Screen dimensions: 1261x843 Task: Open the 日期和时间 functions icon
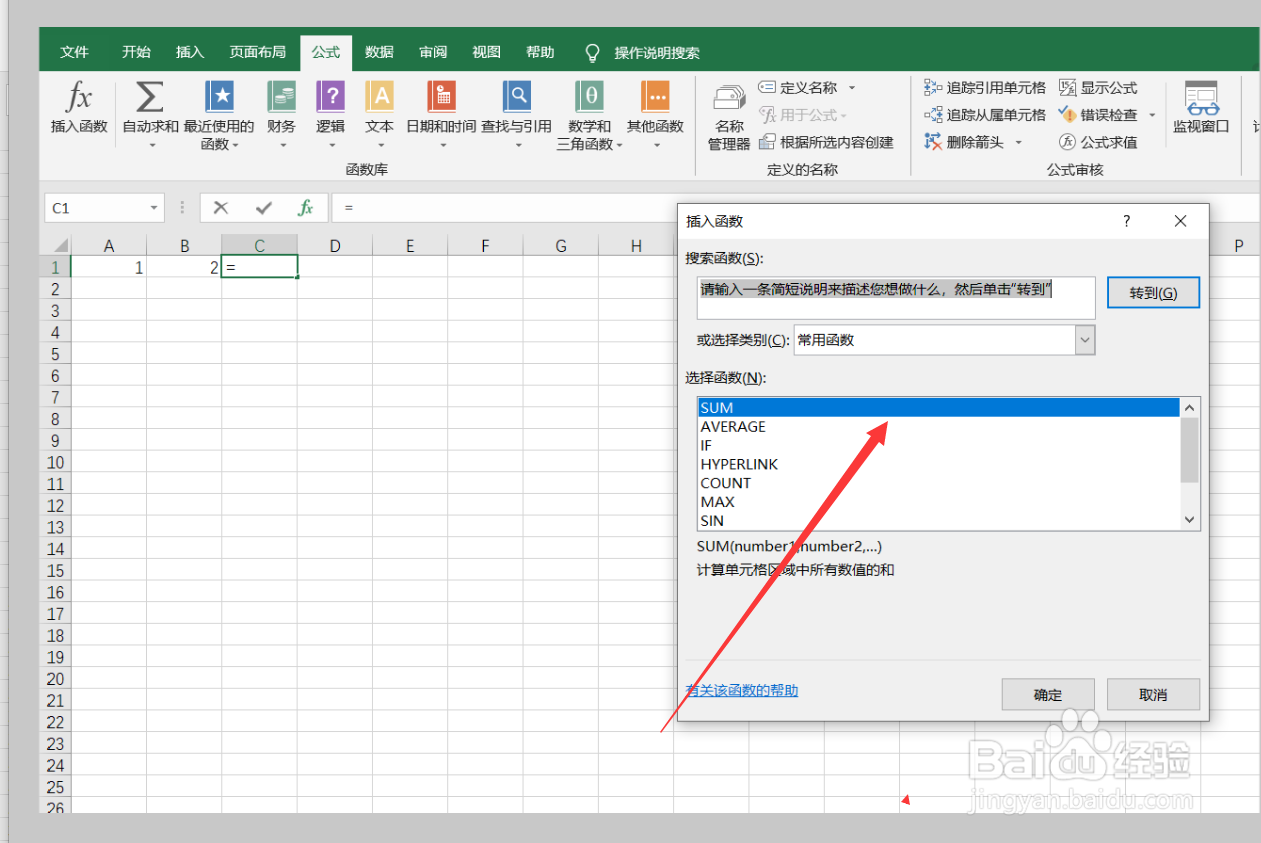tap(442, 110)
